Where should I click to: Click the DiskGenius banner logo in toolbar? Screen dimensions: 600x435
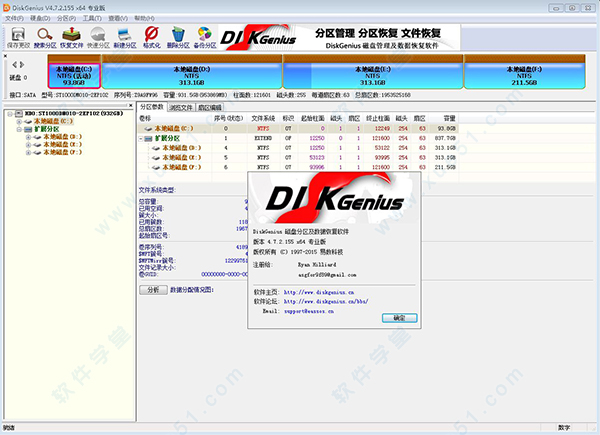pos(259,37)
